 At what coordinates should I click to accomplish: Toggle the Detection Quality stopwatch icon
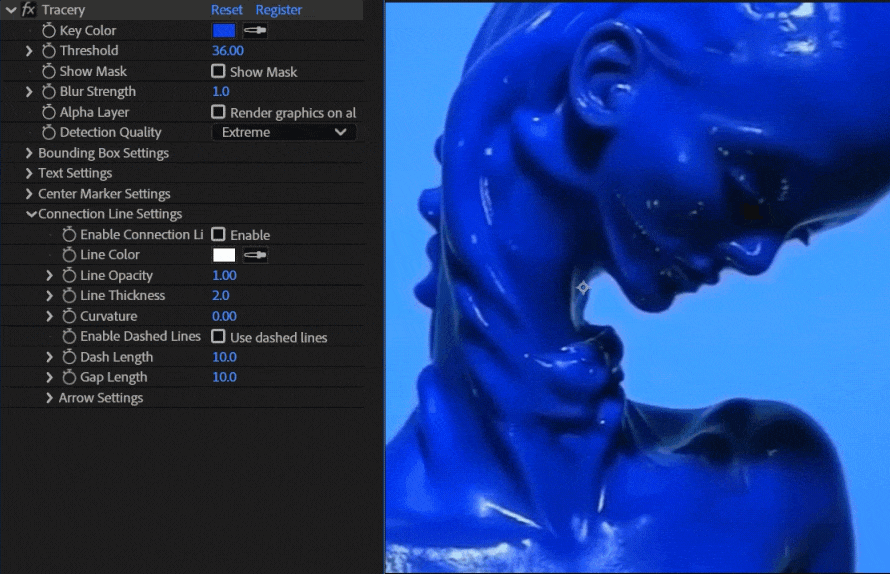click(48, 133)
